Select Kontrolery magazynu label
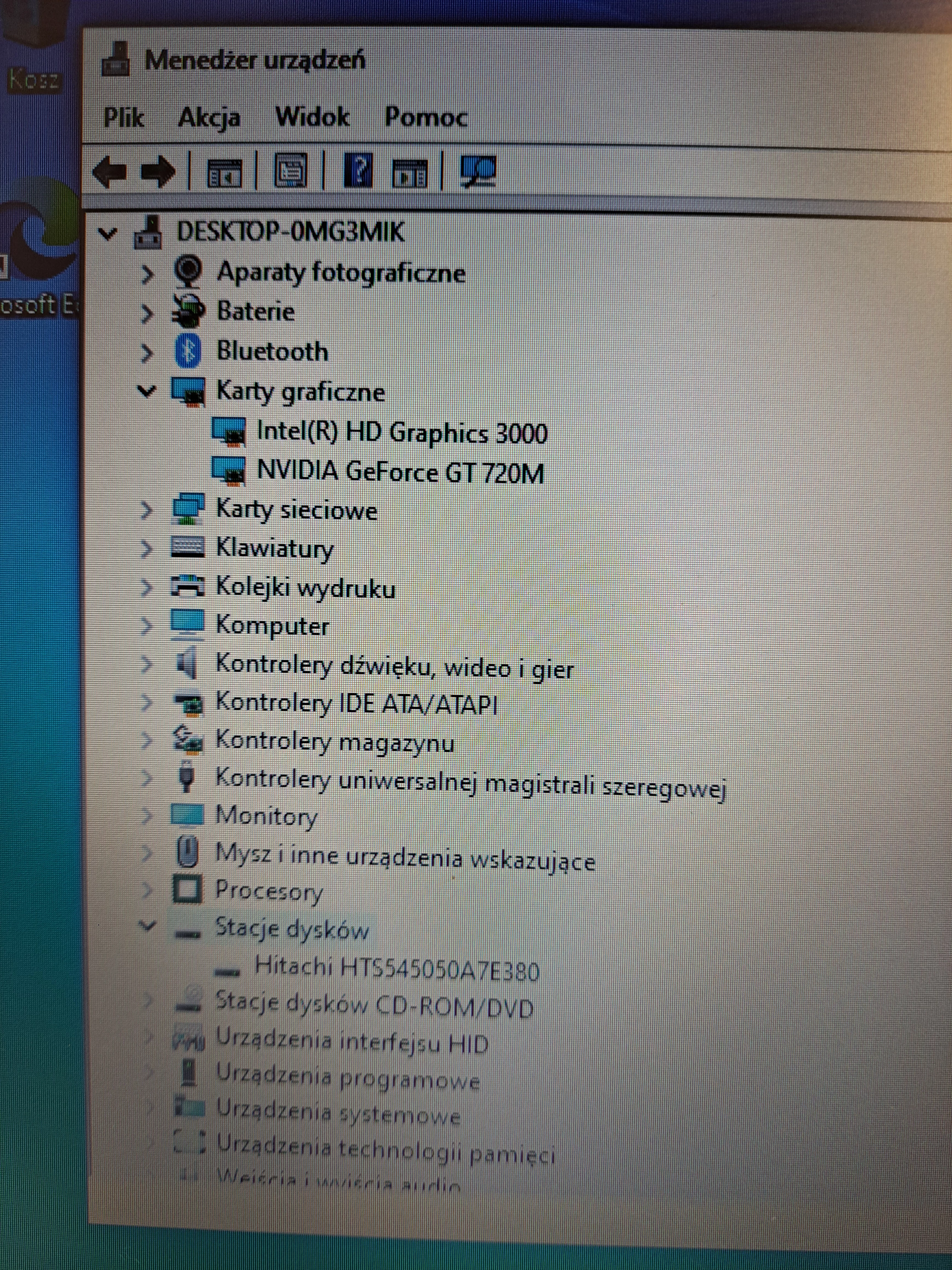Viewport: 952px width, 1270px height. [335, 742]
